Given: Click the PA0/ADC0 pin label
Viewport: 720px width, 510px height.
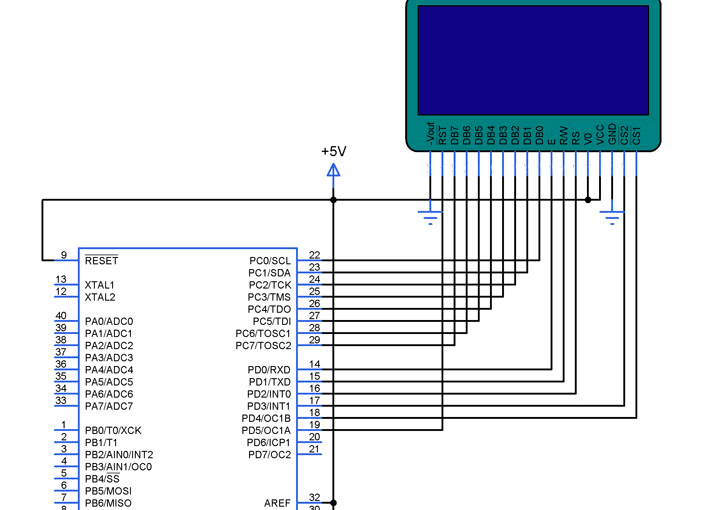Looking at the screenshot, I should (109, 321).
